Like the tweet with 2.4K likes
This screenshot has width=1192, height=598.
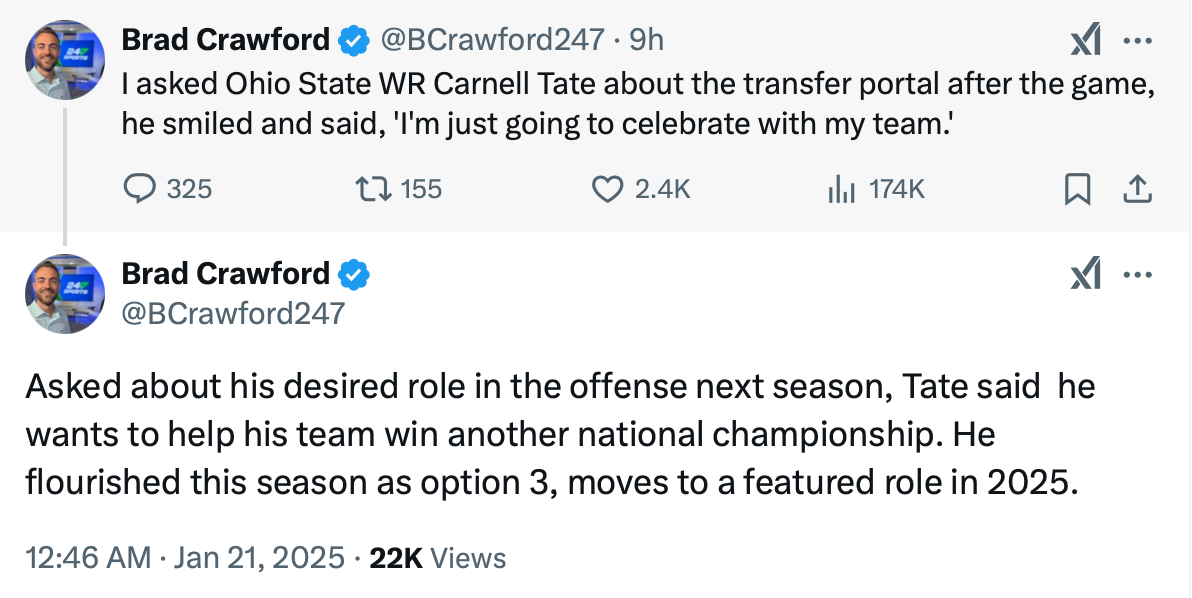[x=608, y=188]
